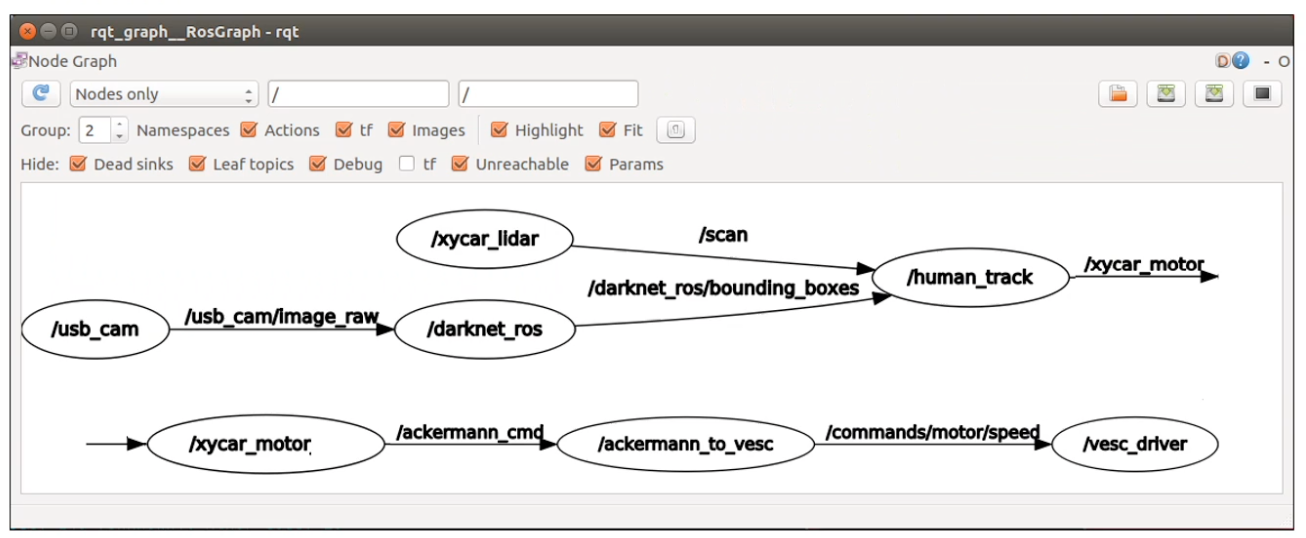The width and height of the screenshot is (1306, 538).
Task: Click the dash button at top right
Action: tap(1267, 62)
